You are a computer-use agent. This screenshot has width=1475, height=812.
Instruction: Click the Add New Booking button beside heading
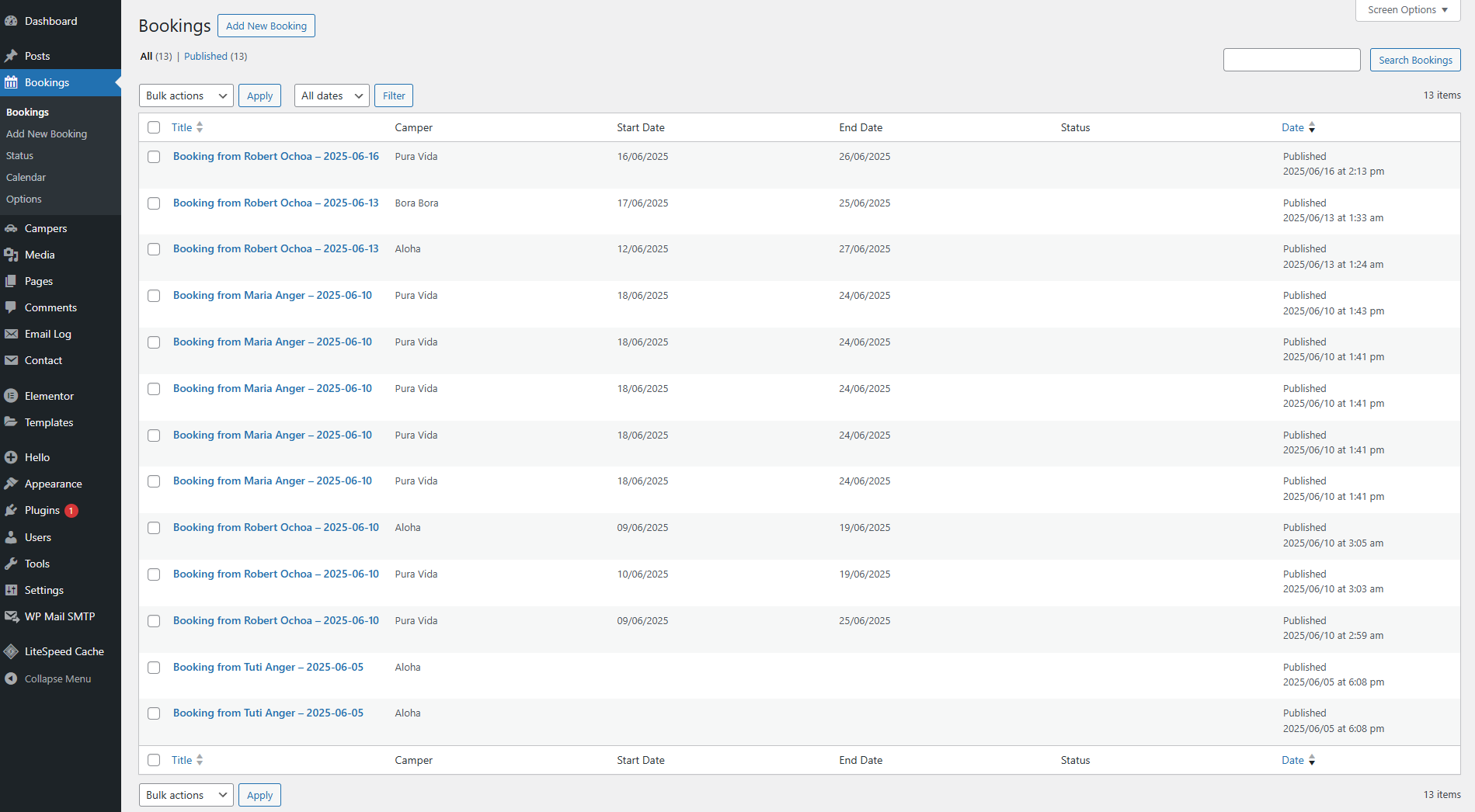coord(266,26)
